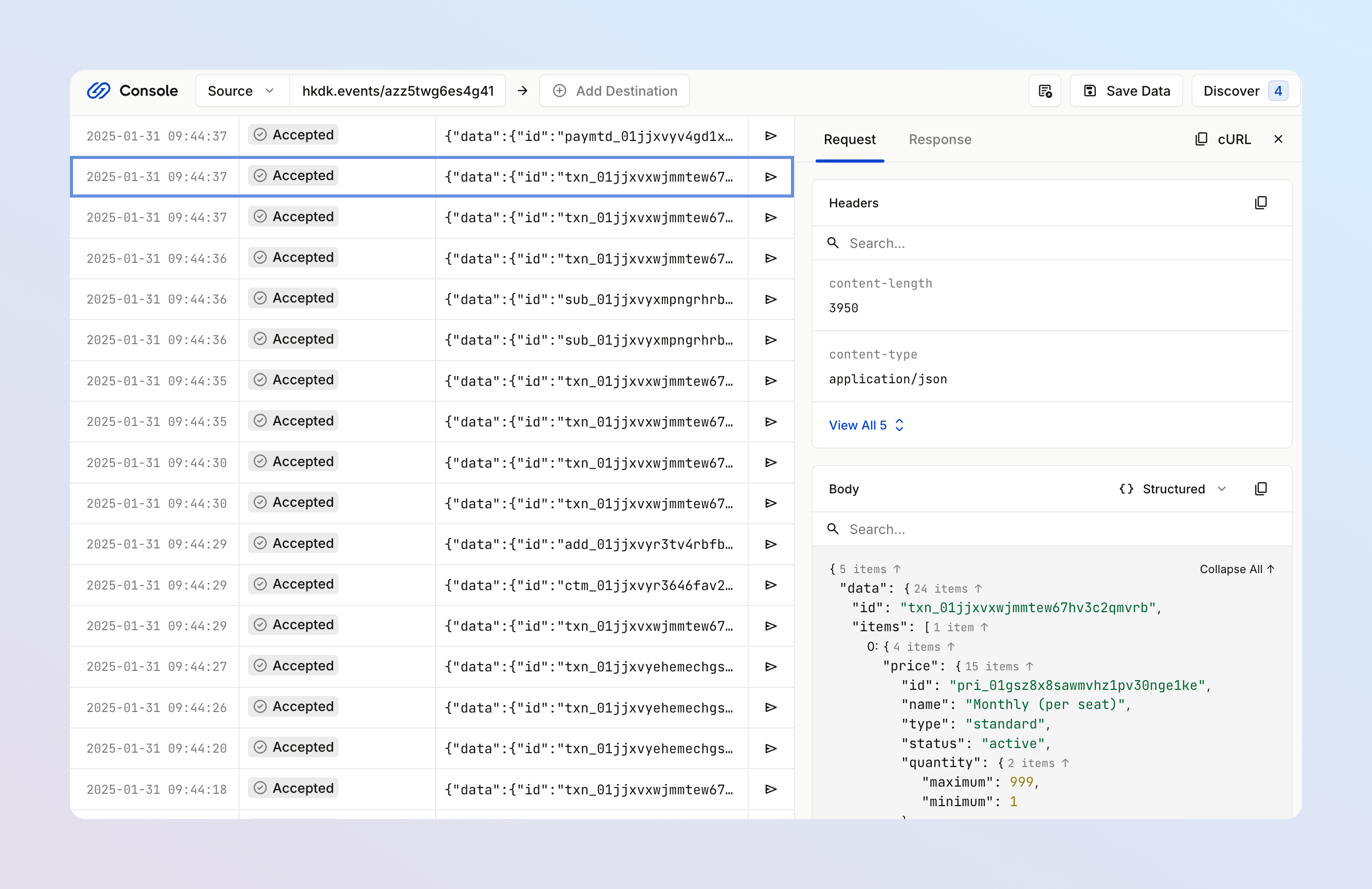
Task: Replay the 09:44:36 txn_01jjxvxwjmmtew67 event
Action: coord(771,258)
